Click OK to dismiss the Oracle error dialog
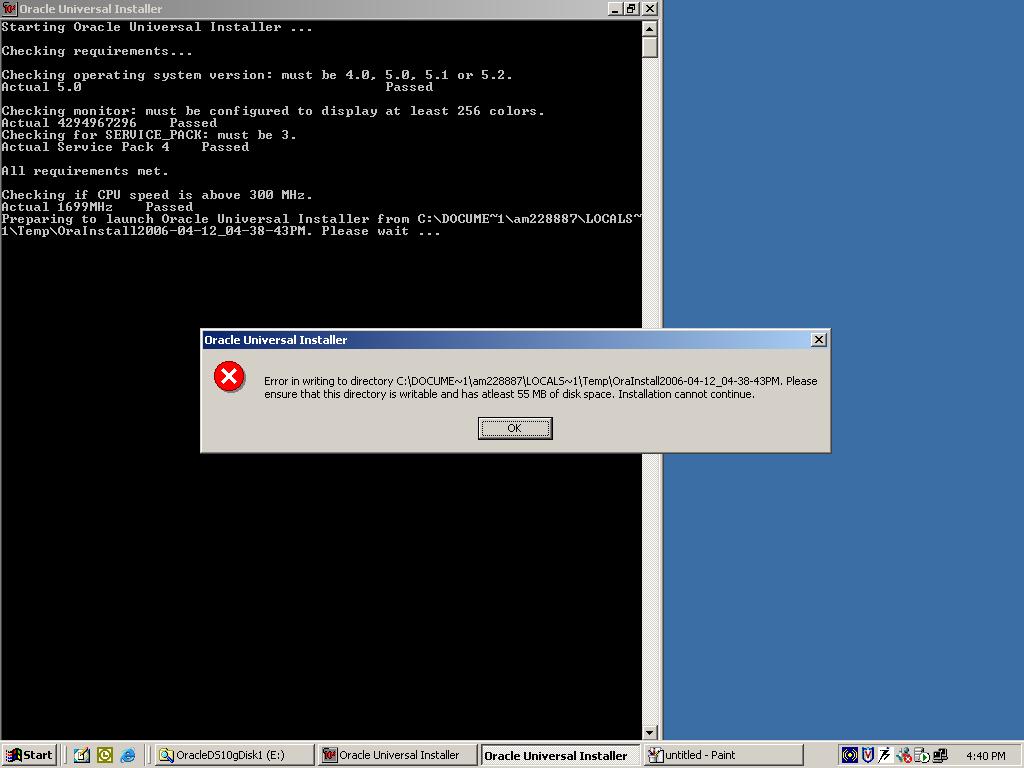This screenshot has width=1024, height=768. tap(515, 428)
